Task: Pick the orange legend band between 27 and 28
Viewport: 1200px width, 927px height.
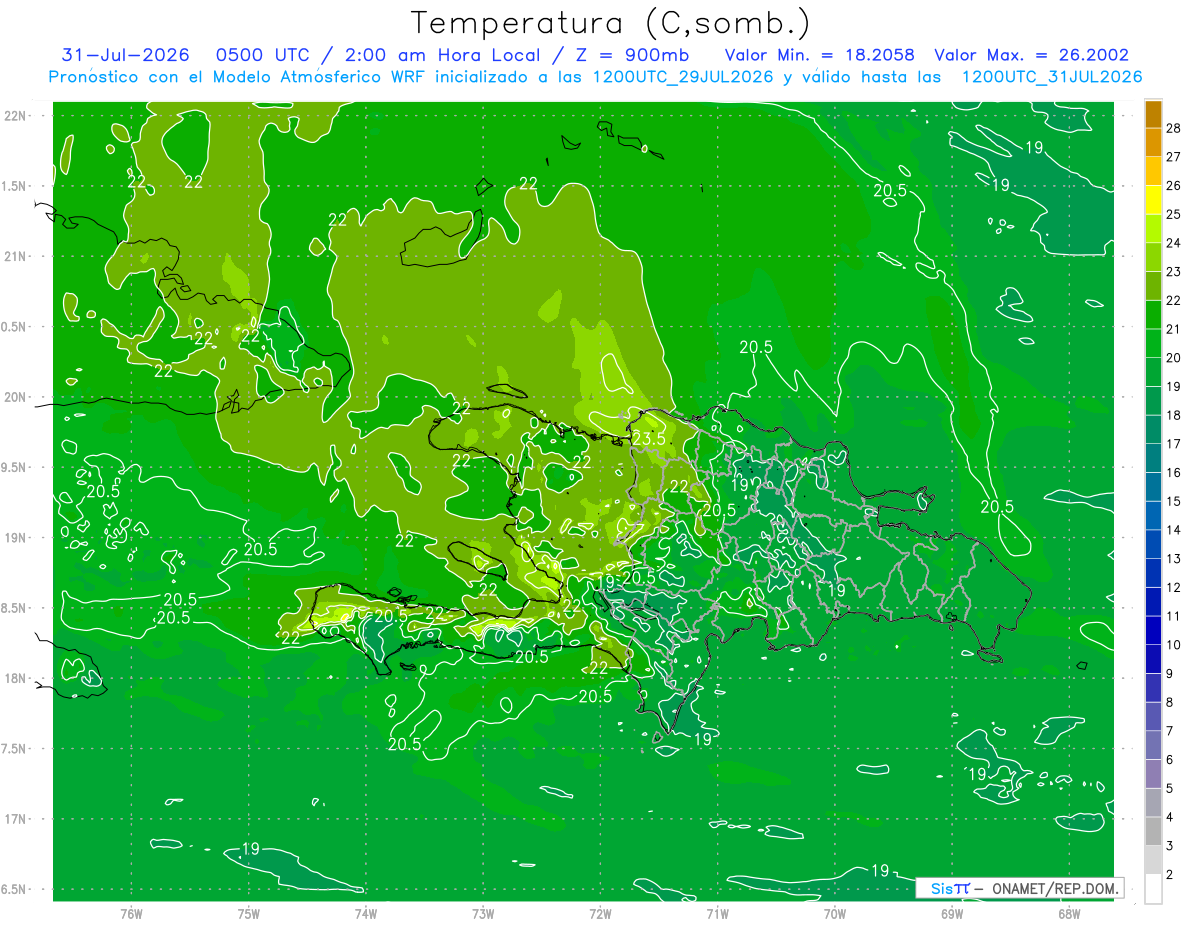Action: (x=1153, y=142)
